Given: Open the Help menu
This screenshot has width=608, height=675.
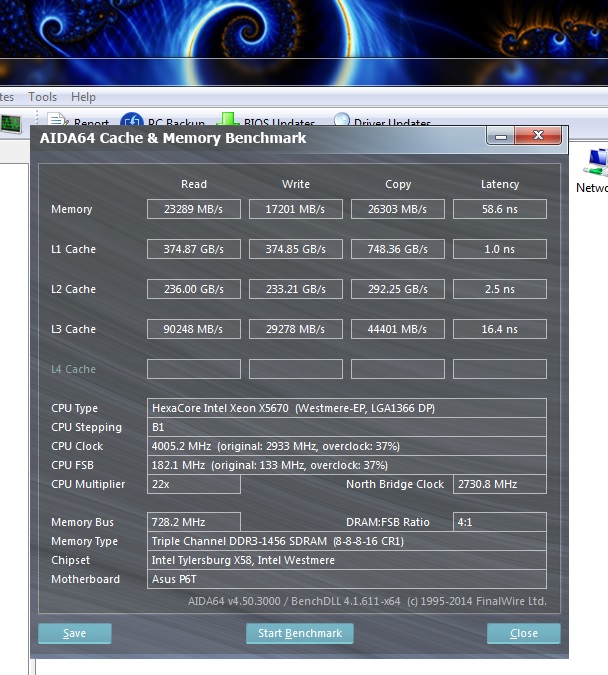Looking at the screenshot, I should pos(83,97).
